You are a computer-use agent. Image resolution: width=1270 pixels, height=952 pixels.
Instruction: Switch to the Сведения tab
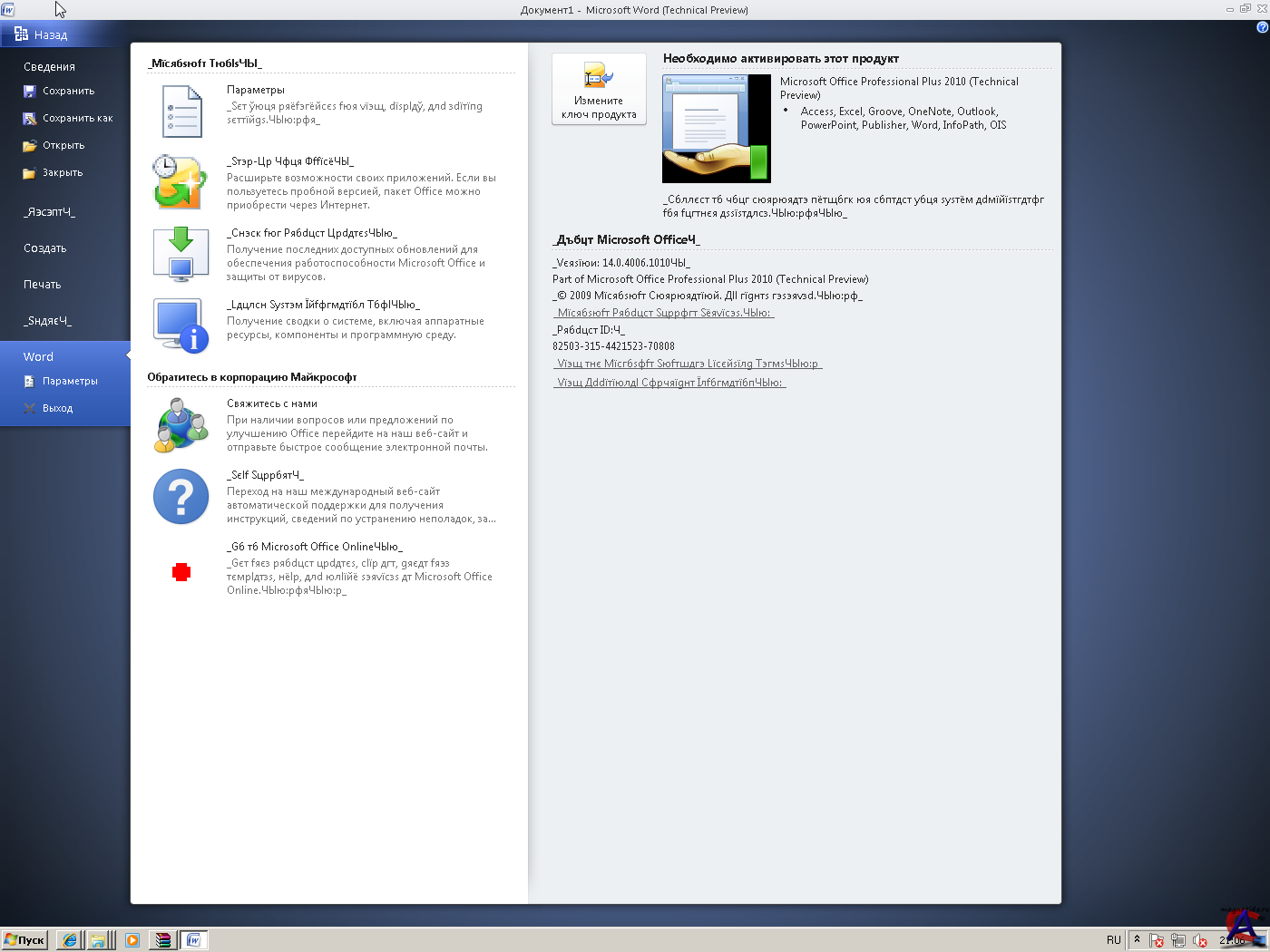click(49, 67)
